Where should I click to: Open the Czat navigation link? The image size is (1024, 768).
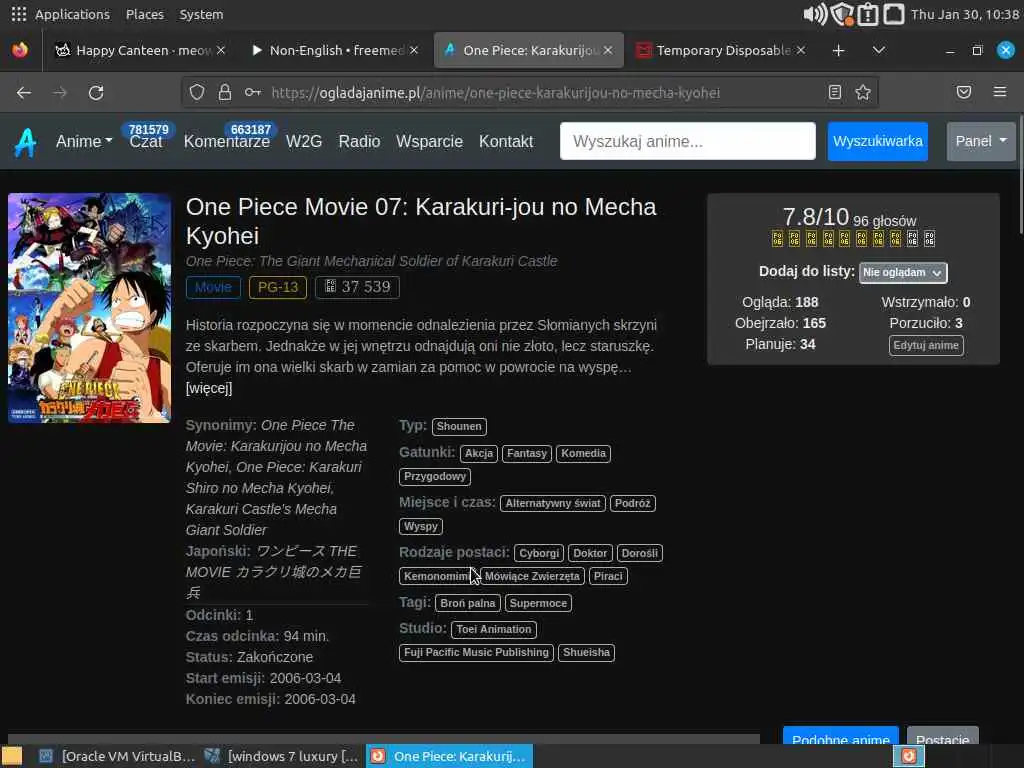click(146, 141)
